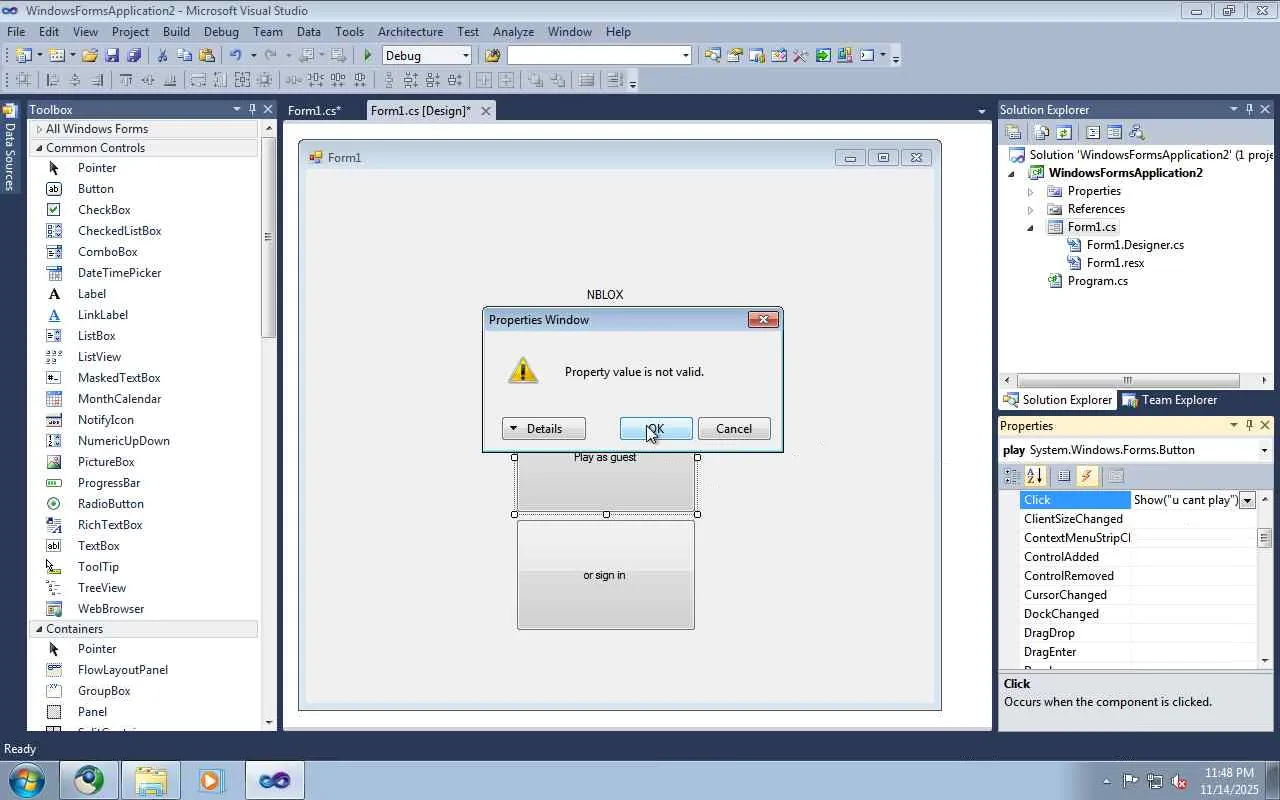
Task: Expand the Details button in Properties Window dialog
Action: (x=544, y=429)
